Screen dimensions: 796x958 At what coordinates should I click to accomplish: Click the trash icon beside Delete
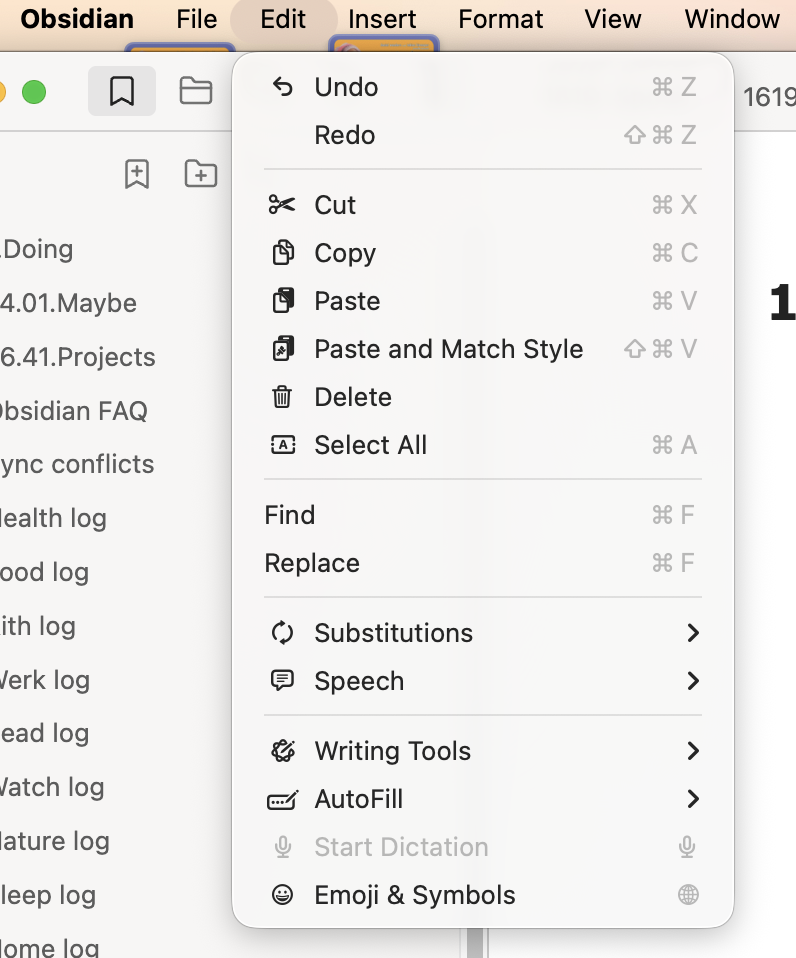pyautogui.click(x=283, y=397)
